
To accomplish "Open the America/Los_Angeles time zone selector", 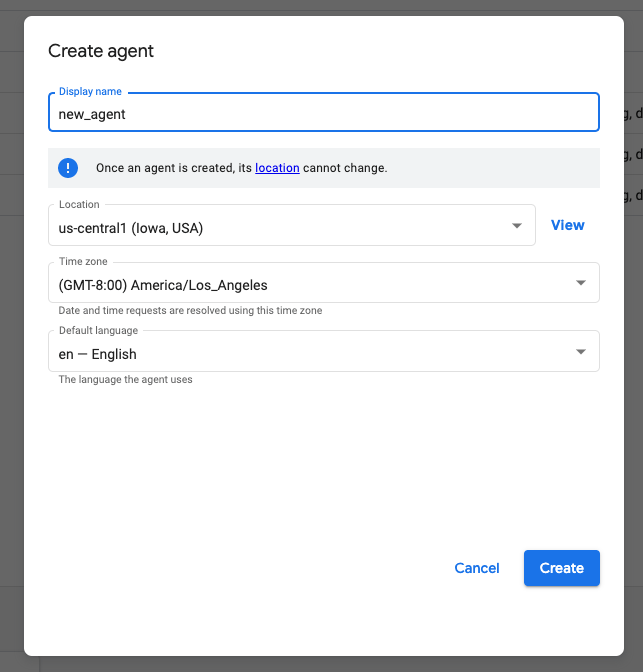I will (324, 282).
